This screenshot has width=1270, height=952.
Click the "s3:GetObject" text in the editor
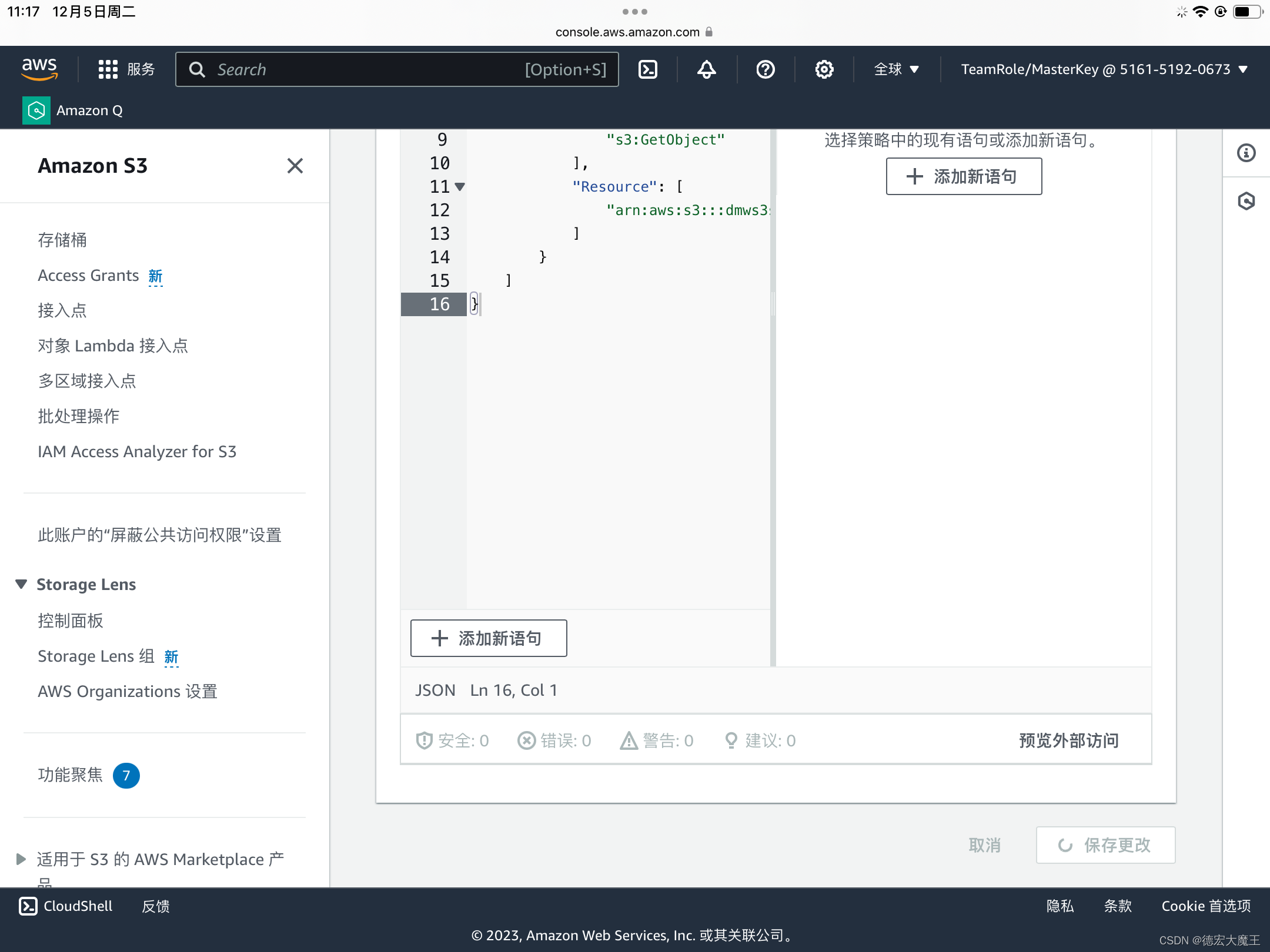pos(666,140)
